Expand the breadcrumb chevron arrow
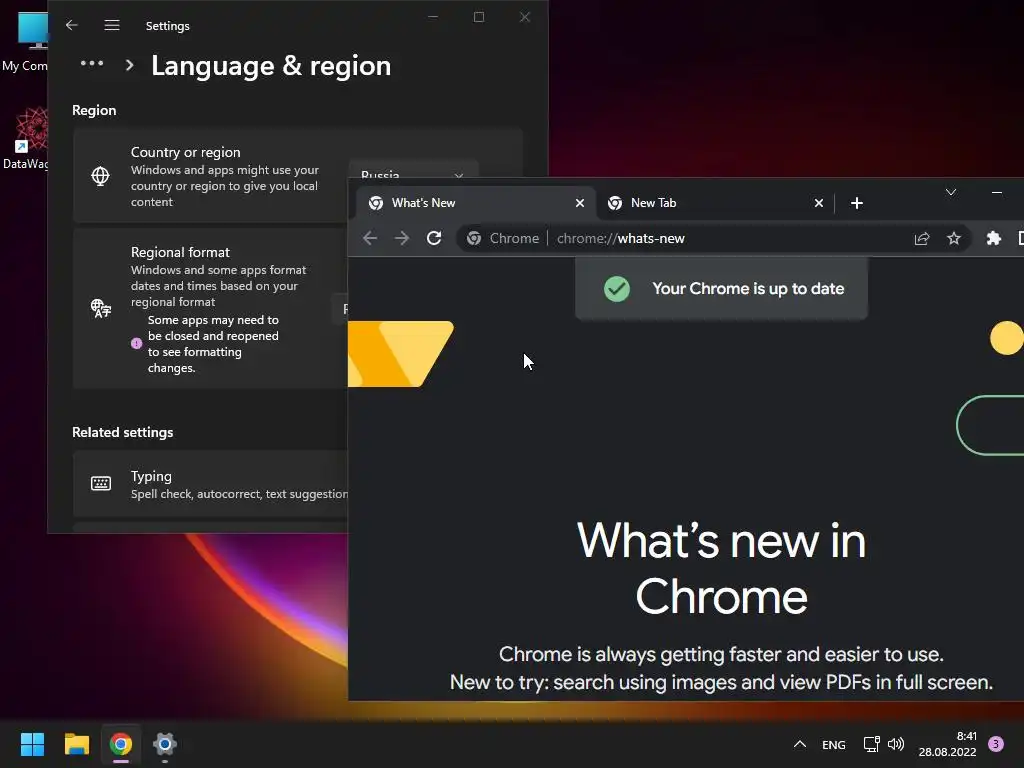 tap(129, 65)
